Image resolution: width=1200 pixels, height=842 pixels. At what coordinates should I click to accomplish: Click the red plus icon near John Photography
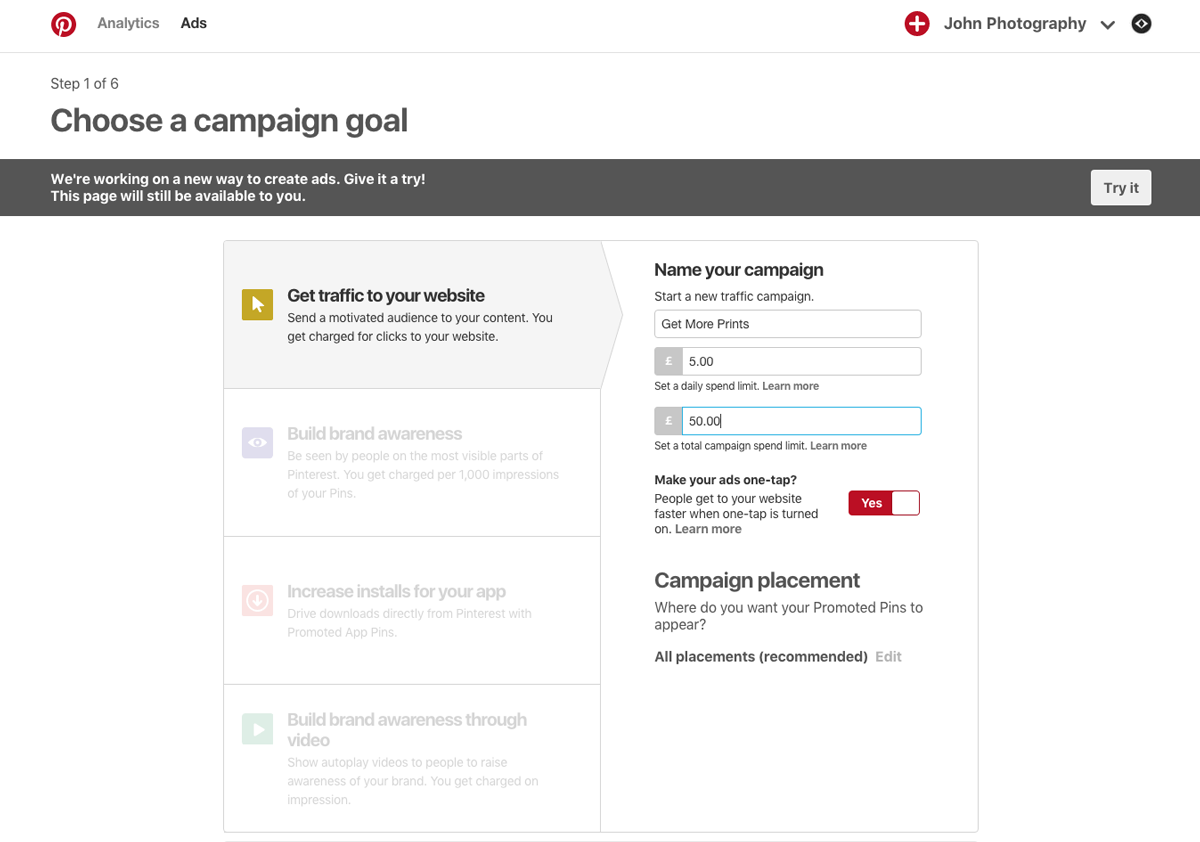pyautogui.click(x=917, y=23)
